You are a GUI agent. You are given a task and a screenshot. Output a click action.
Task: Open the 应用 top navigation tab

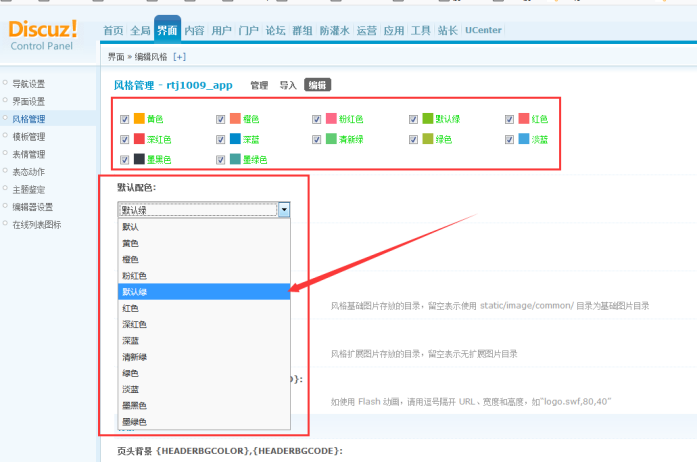(x=394, y=30)
